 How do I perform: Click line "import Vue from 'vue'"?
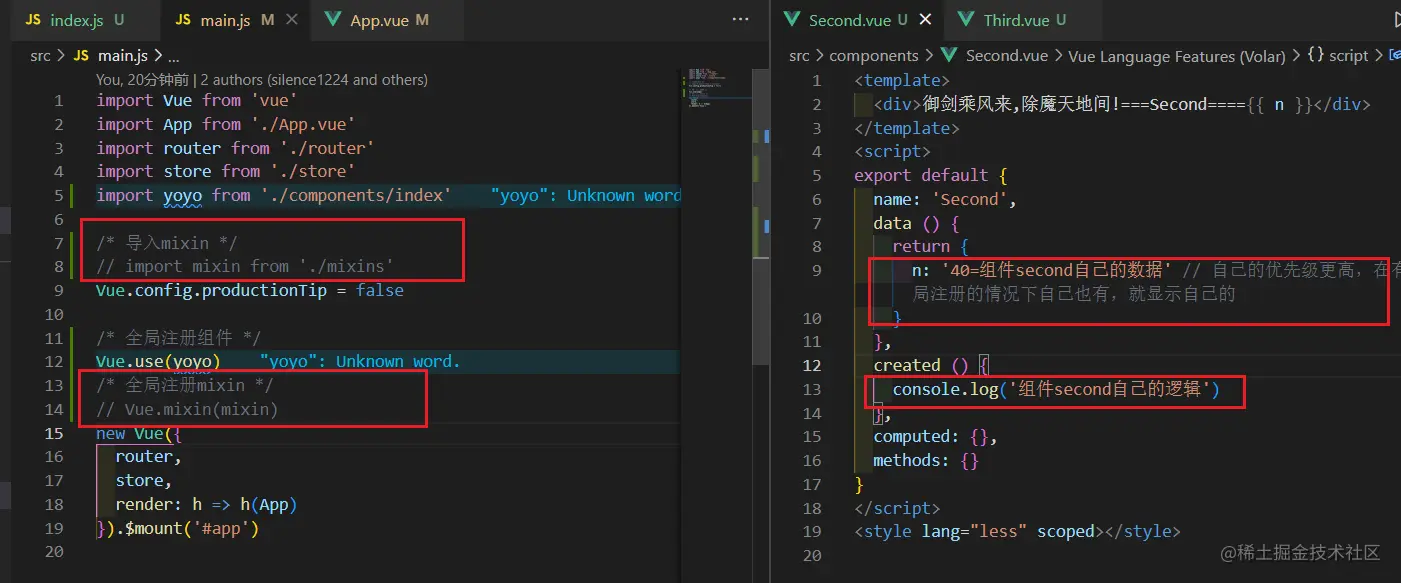click(x=197, y=100)
